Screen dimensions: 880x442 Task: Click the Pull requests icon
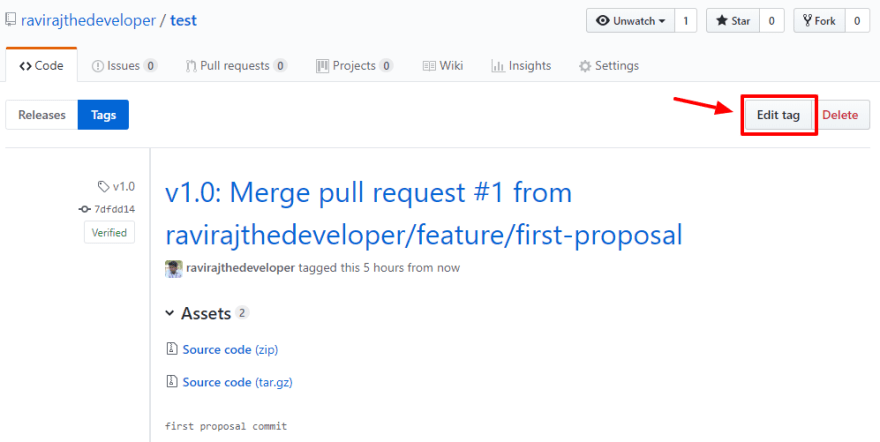coord(191,66)
